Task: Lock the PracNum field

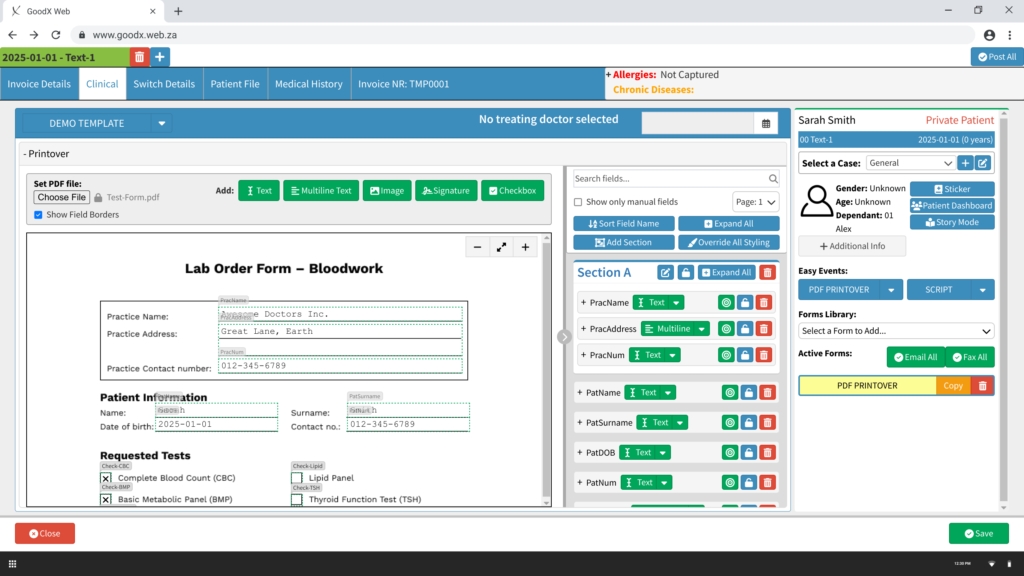Action: 744,355
